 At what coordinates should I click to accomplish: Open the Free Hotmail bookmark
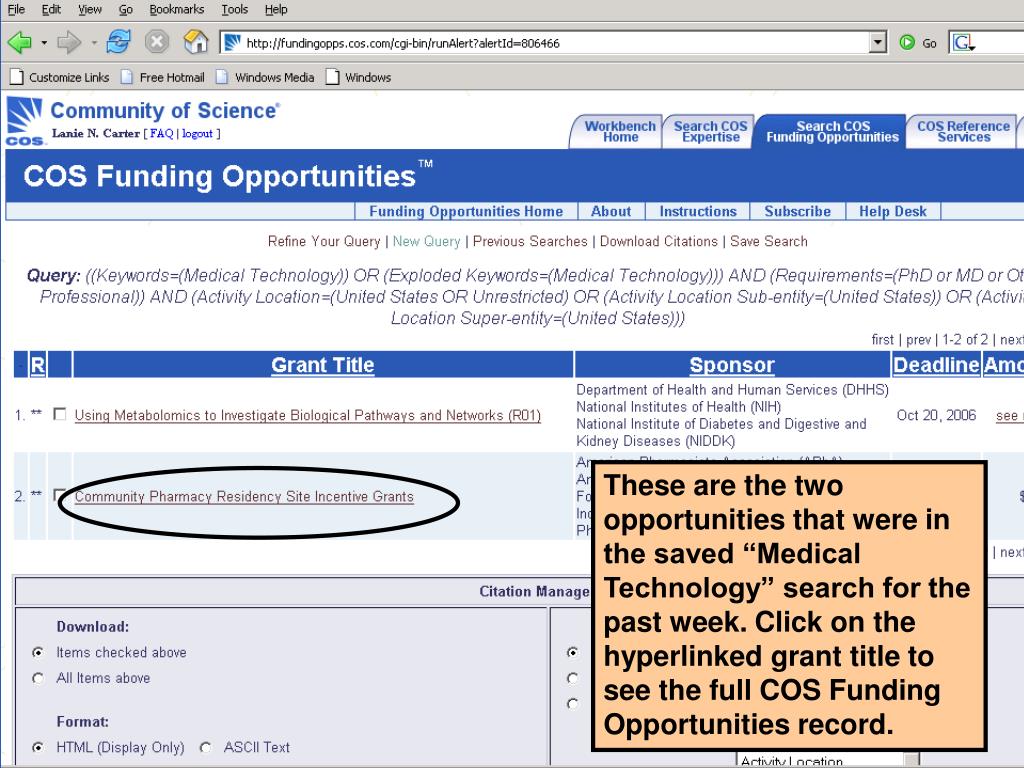coord(163,77)
